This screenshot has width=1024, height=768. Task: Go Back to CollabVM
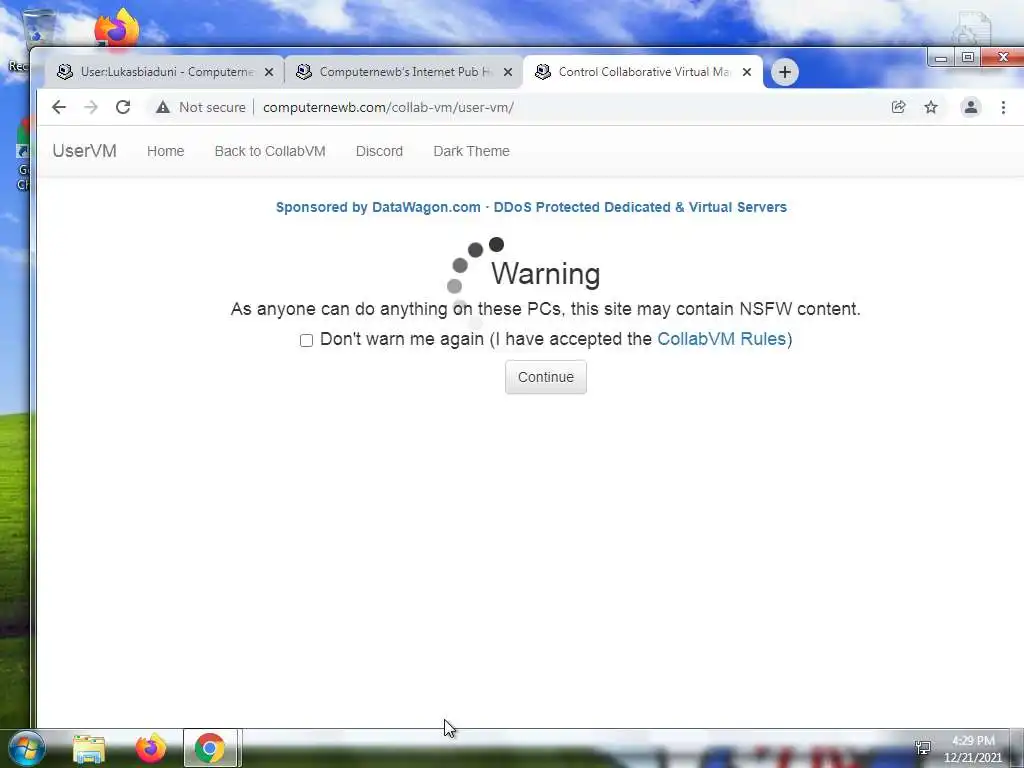(270, 151)
